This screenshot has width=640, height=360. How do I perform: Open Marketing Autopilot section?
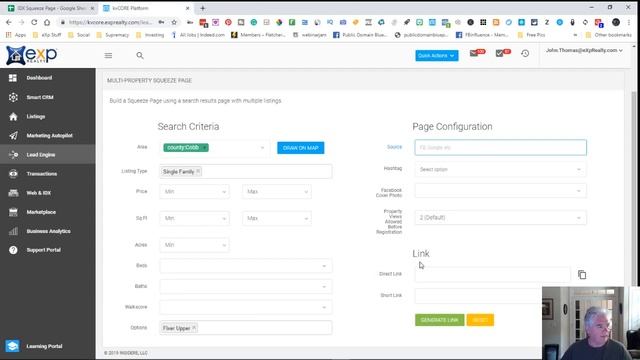pyautogui.click(x=49, y=136)
